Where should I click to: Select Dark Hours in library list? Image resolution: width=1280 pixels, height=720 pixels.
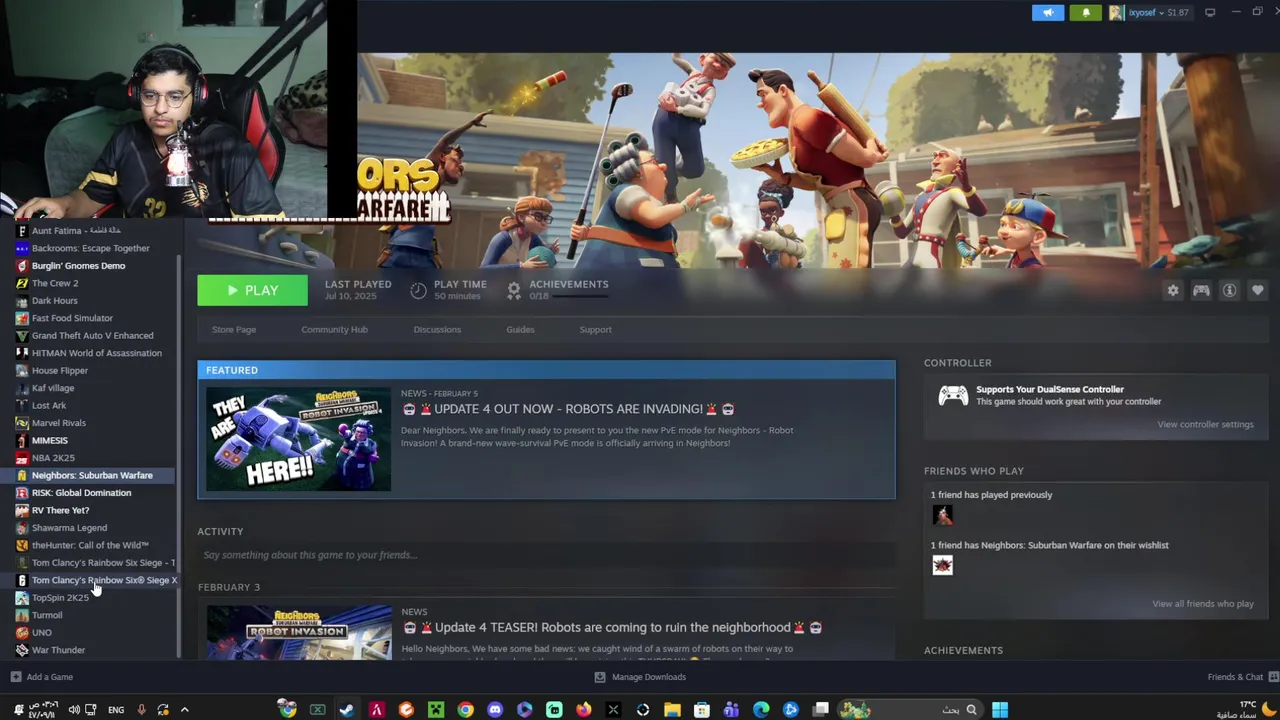pos(54,301)
